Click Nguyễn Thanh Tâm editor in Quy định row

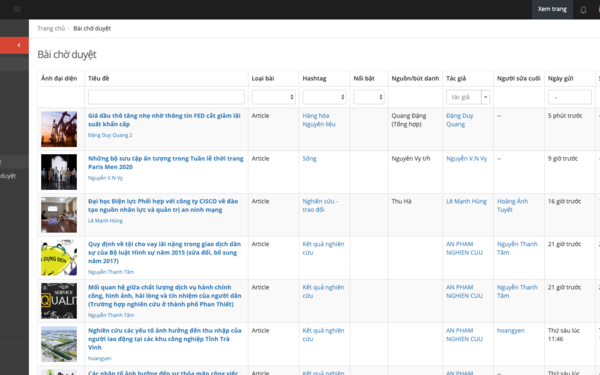point(517,248)
